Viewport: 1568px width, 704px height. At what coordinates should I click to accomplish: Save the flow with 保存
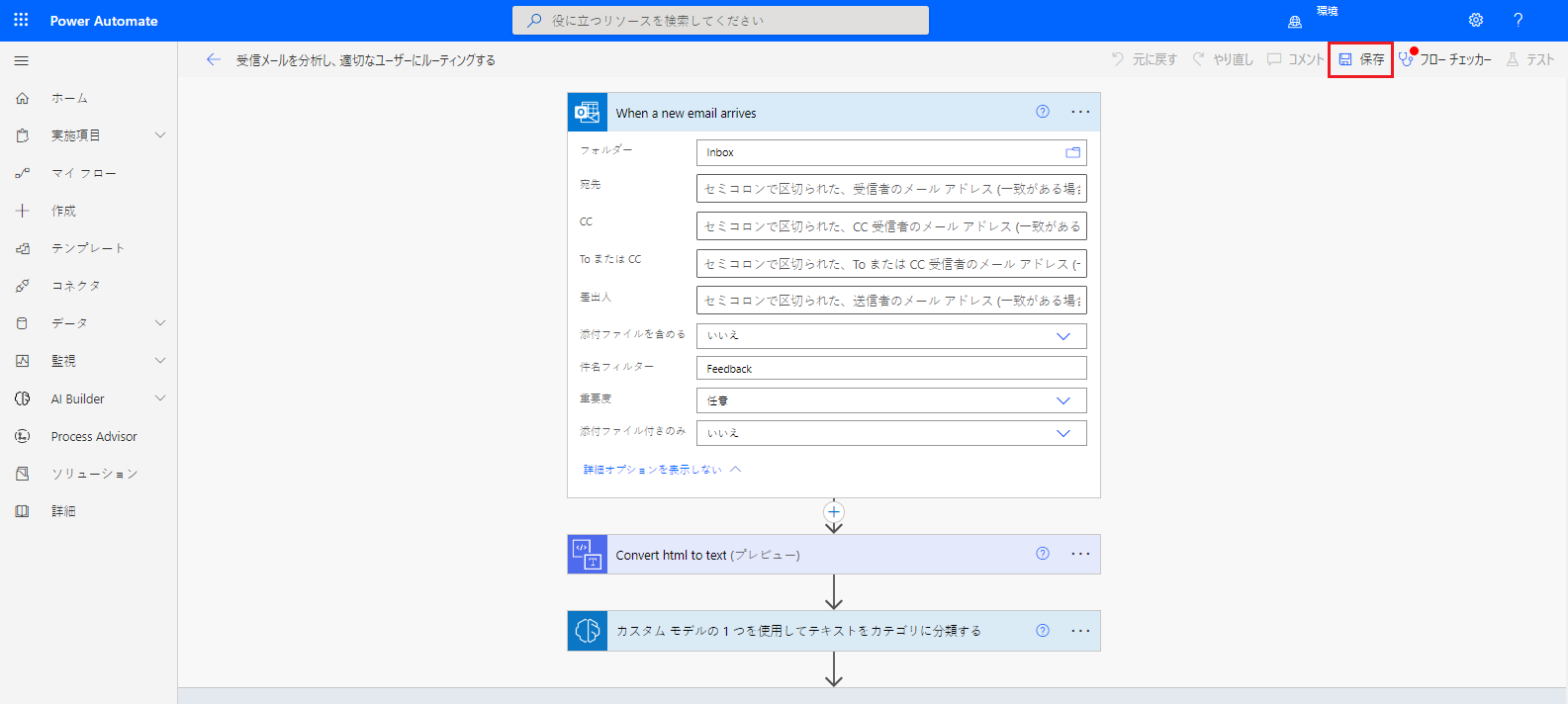point(1361,59)
